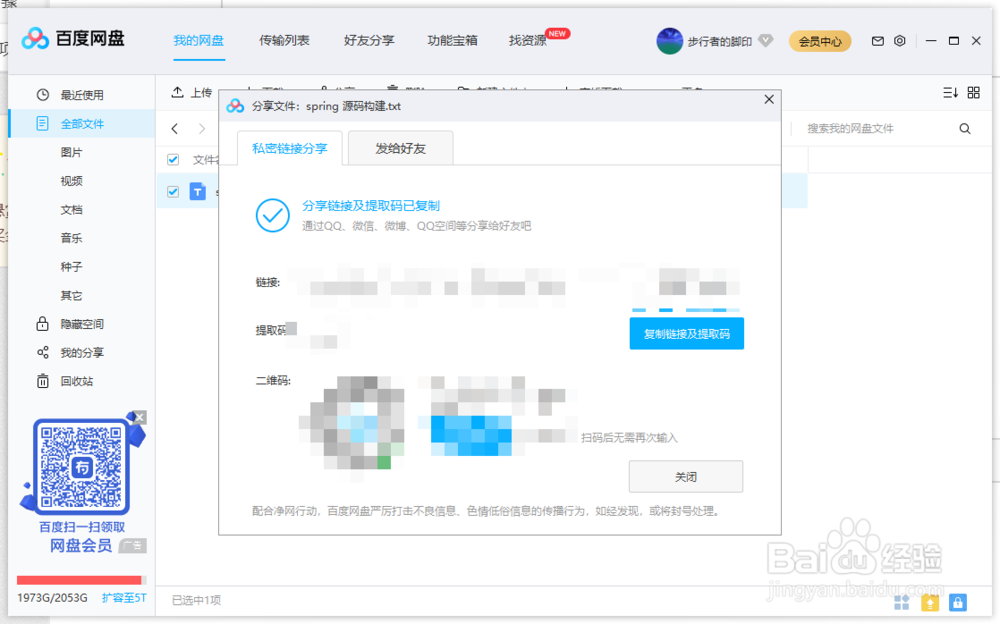The width and height of the screenshot is (1000, 624).
Task: Select the 私密链接分享 tab
Action: [290, 148]
